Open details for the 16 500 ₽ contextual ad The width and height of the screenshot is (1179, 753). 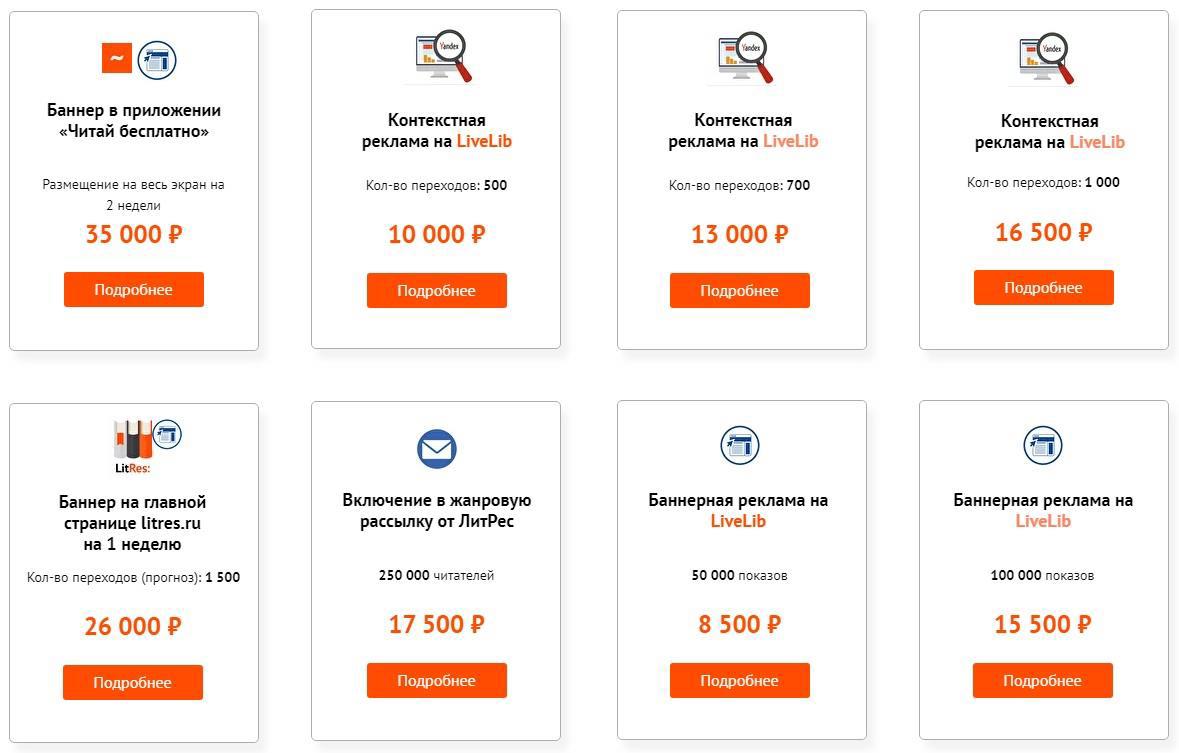(x=1043, y=288)
